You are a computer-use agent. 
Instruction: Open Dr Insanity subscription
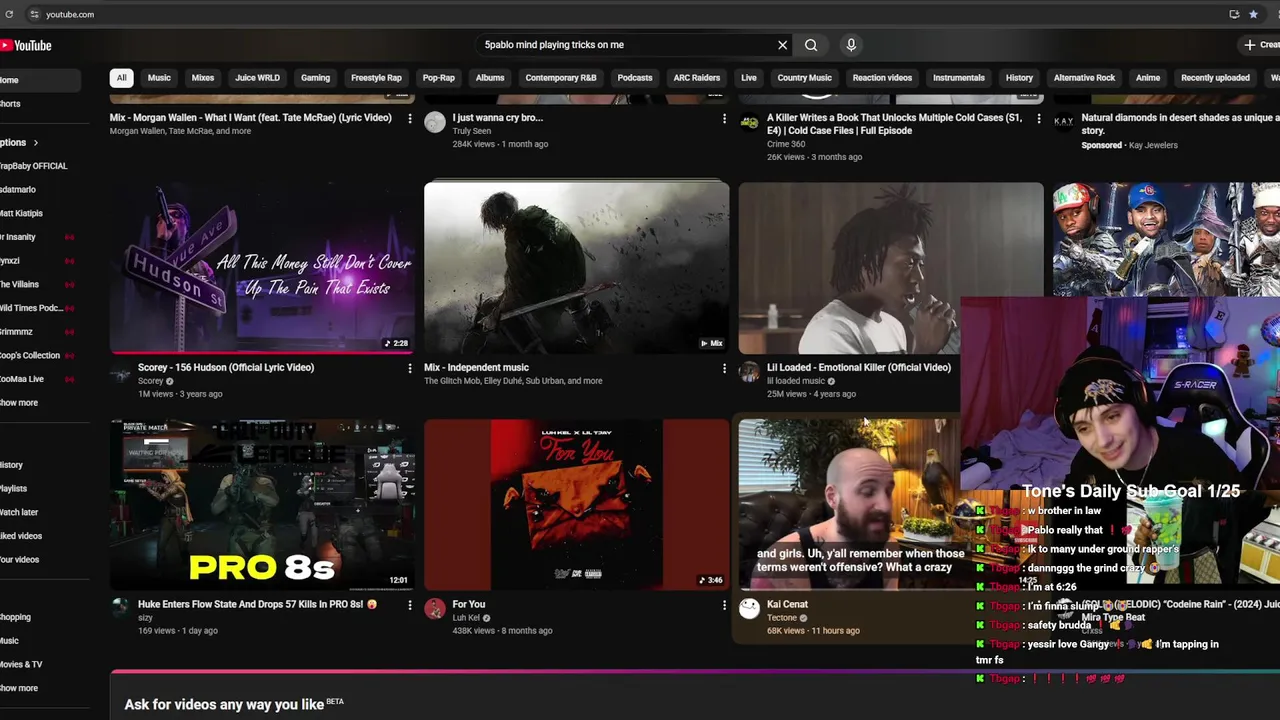point(18,237)
